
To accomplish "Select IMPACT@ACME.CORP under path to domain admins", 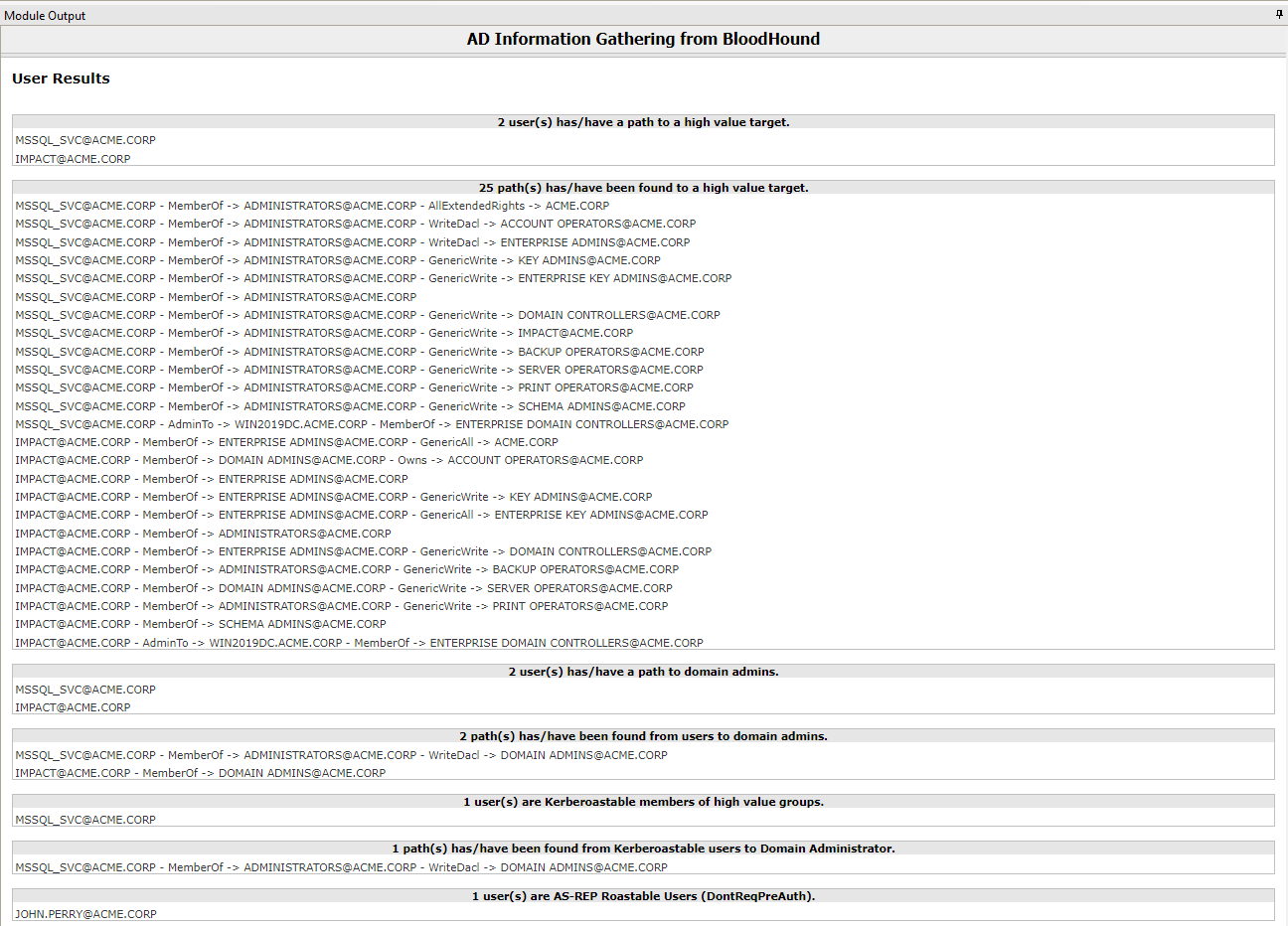I will [x=73, y=707].
